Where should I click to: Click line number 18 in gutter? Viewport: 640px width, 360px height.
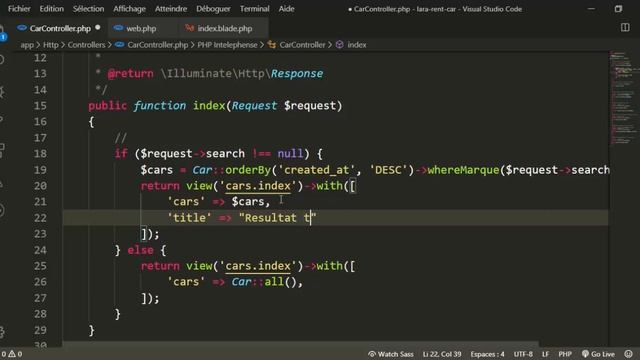tap(40, 154)
